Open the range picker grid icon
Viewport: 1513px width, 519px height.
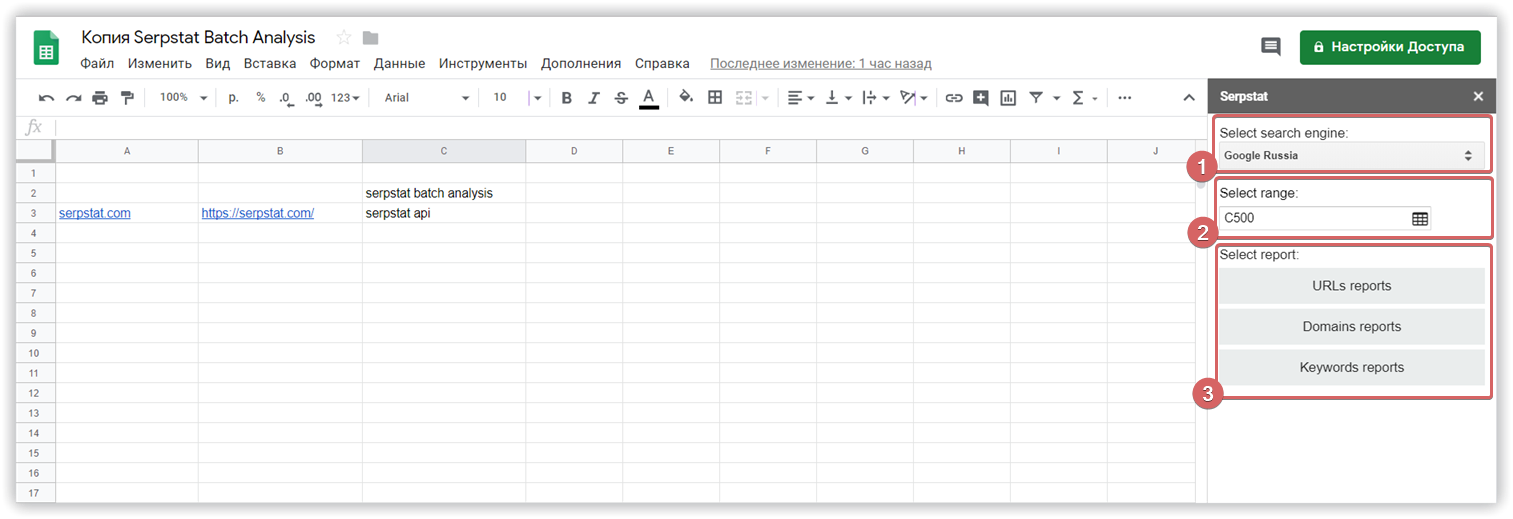[x=1420, y=218]
